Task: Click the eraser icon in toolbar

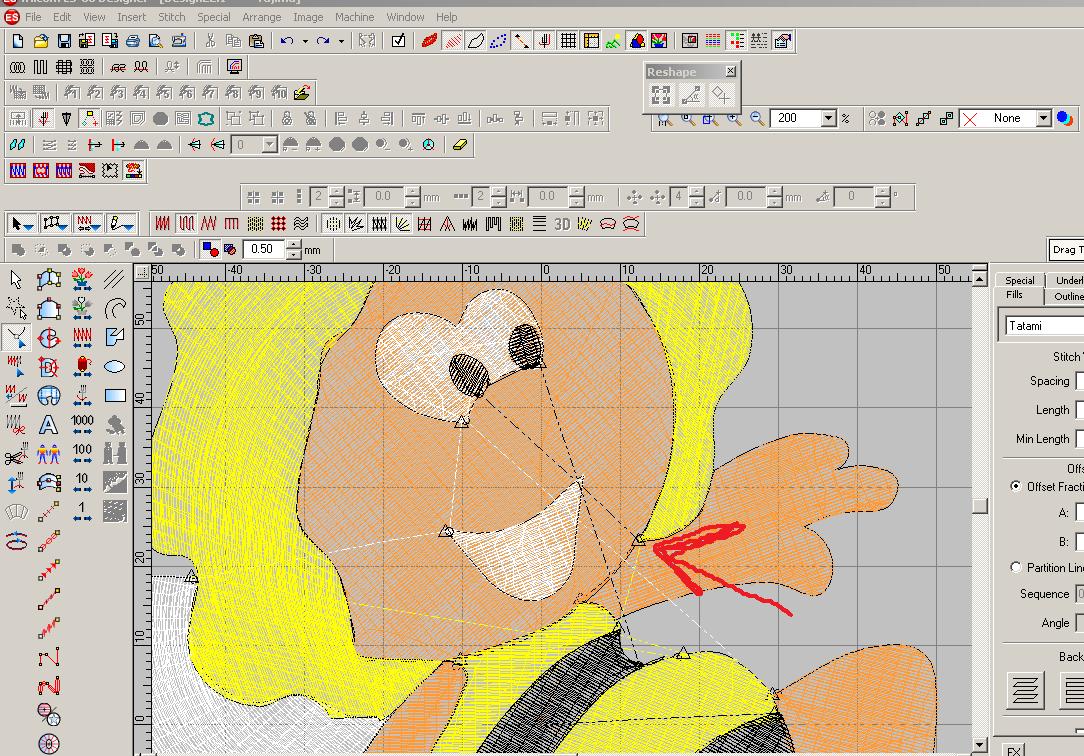Action: [460, 145]
